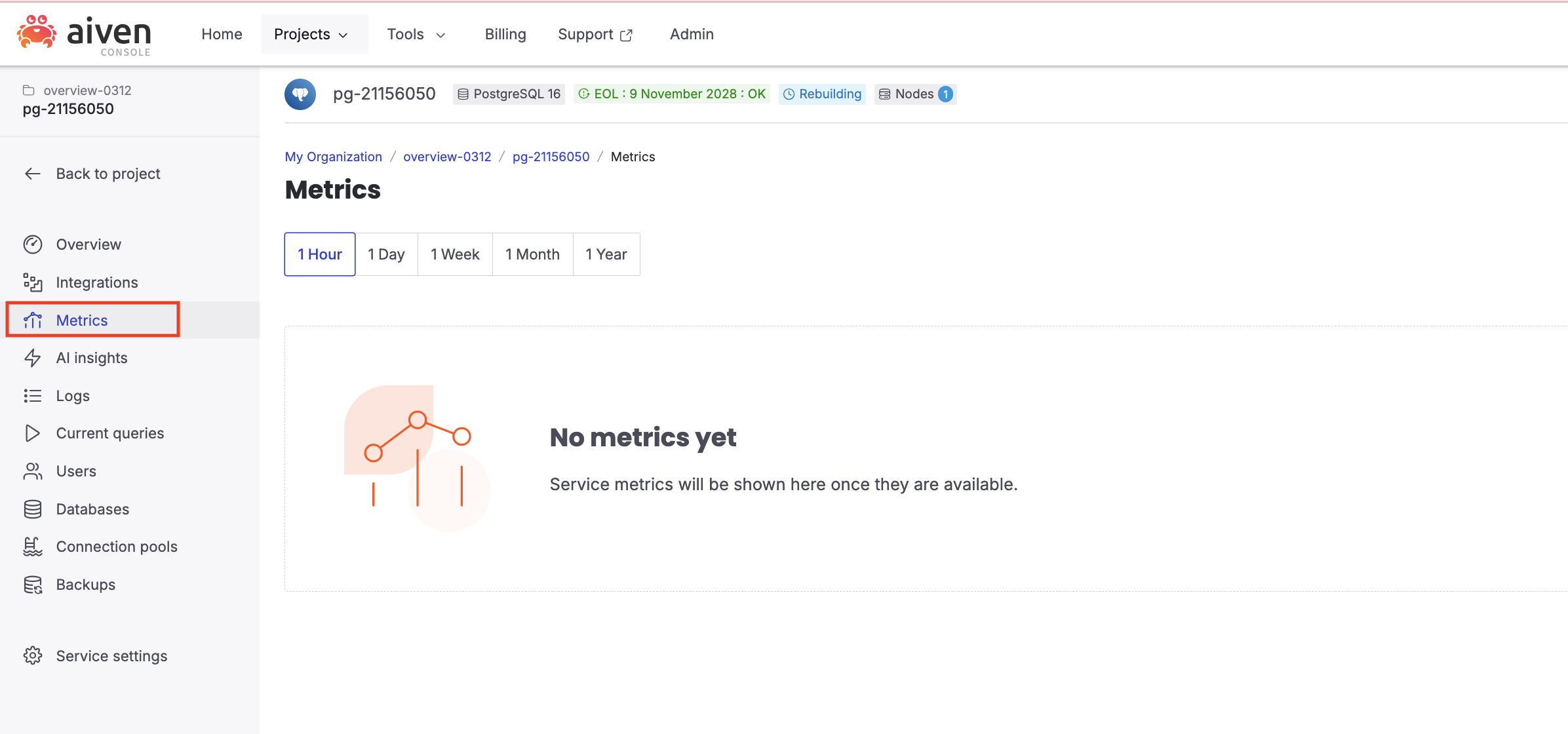Open the Billing menu item
The height and width of the screenshot is (734, 1568).
pos(505,34)
